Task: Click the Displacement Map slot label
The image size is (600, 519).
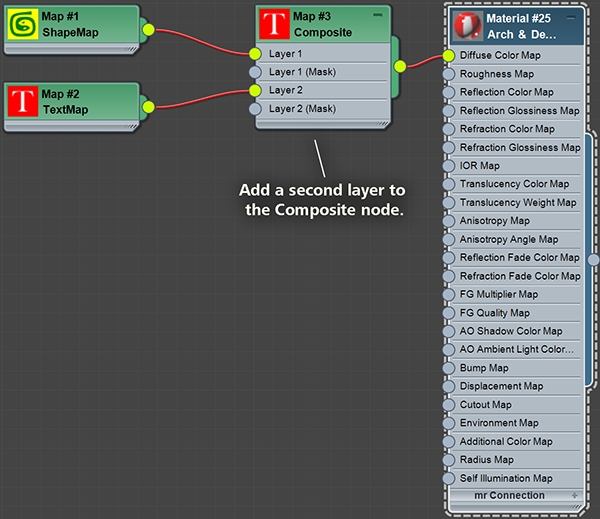Action: pyautogui.click(x=501, y=386)
